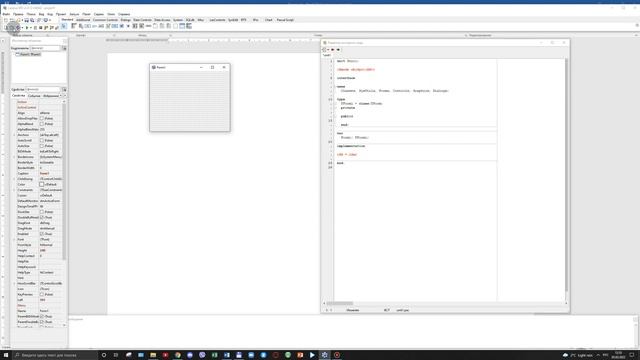640x360 pixels.
Task: Select the TToggleBox component icon
Action: [114, 26]
